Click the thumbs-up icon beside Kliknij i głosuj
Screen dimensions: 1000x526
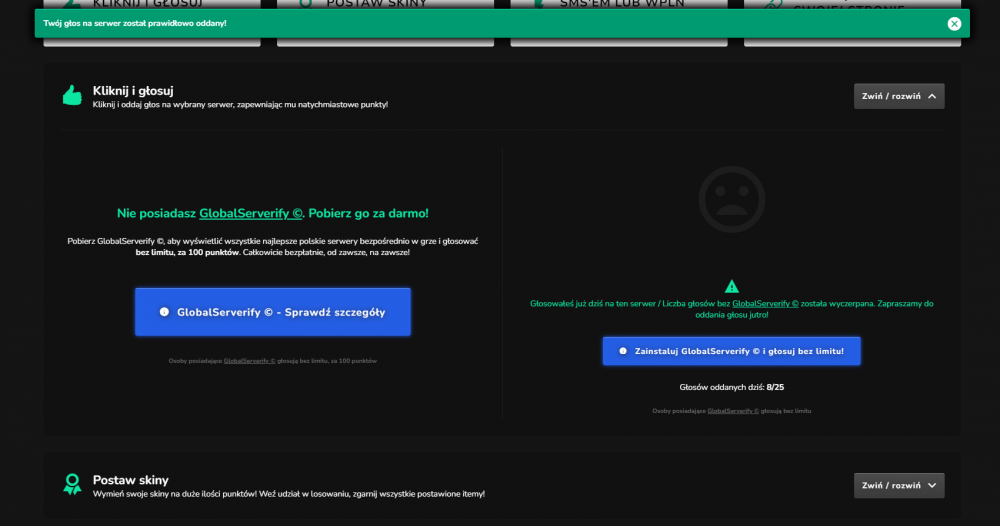[72, 96]
